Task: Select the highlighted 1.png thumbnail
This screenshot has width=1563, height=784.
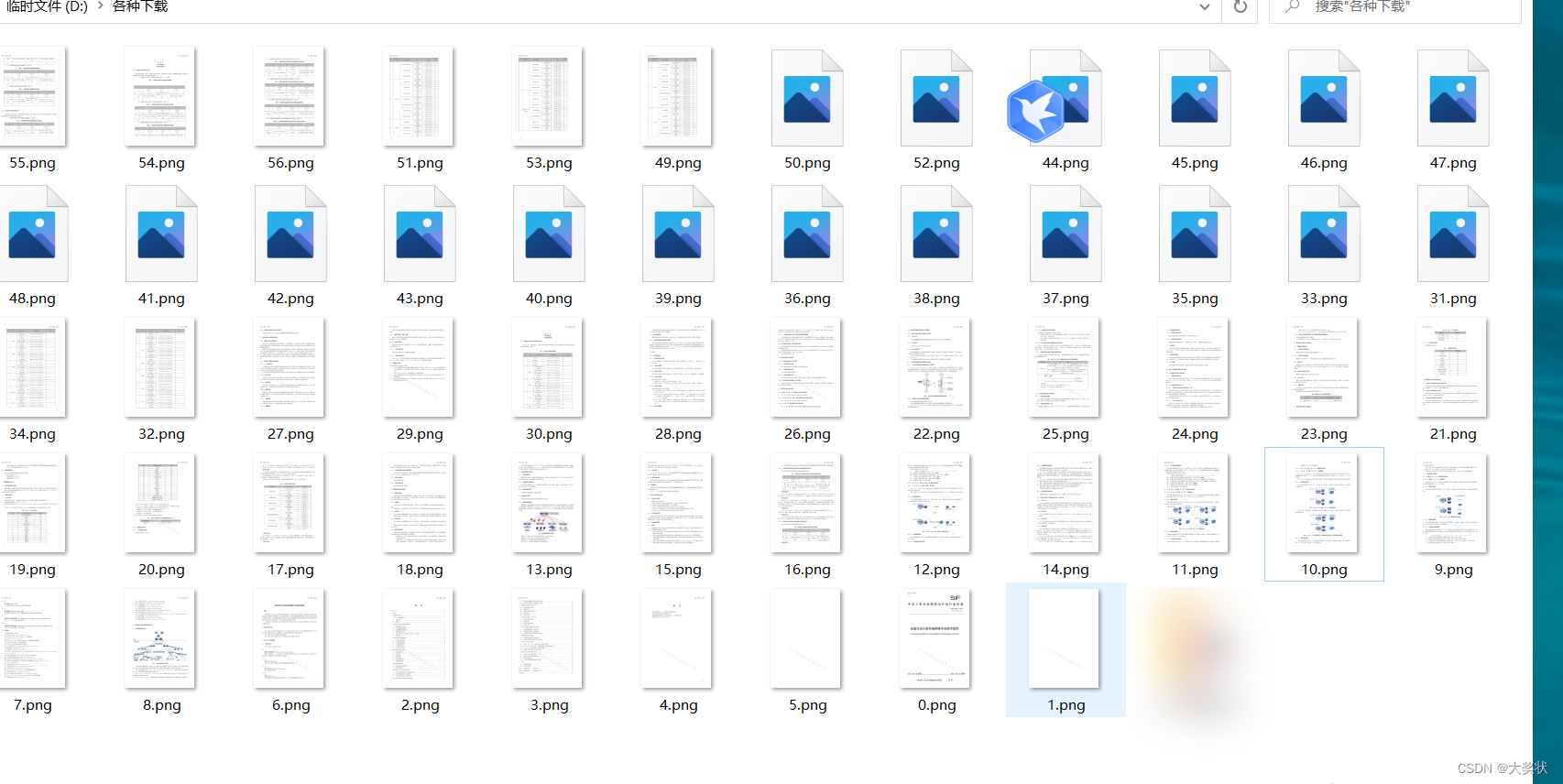Action: coord(1065,638)
